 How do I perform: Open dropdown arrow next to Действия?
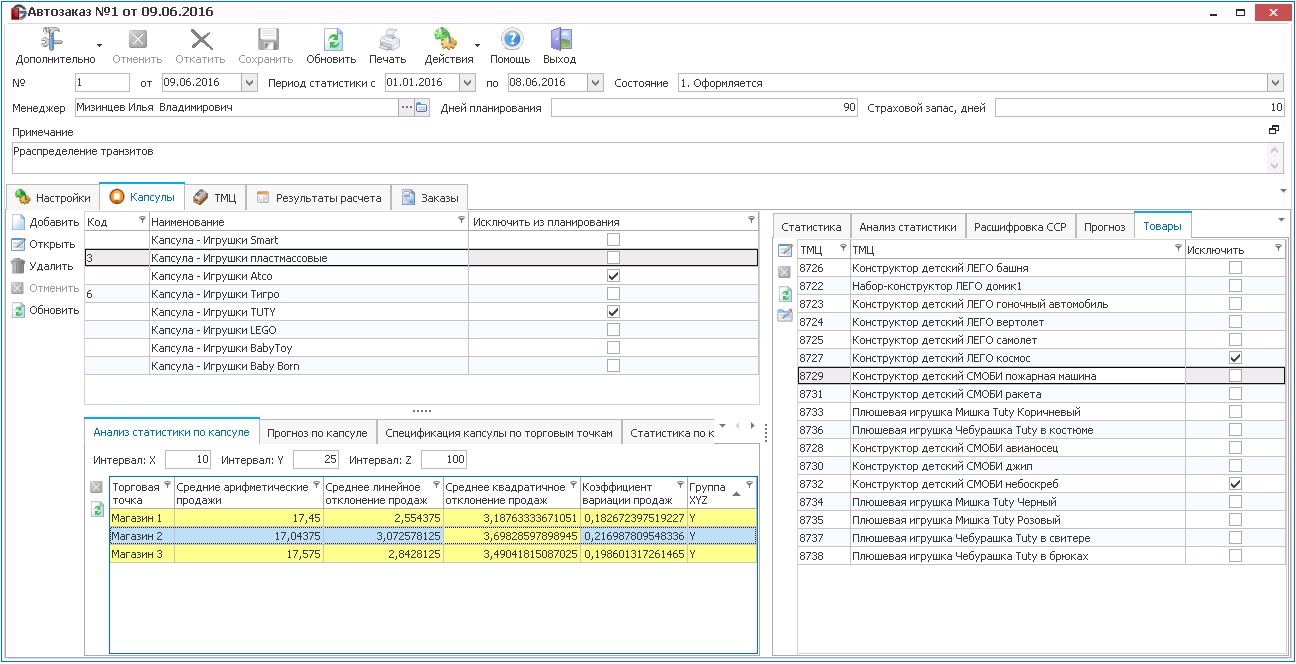click(x=478, y=45)
